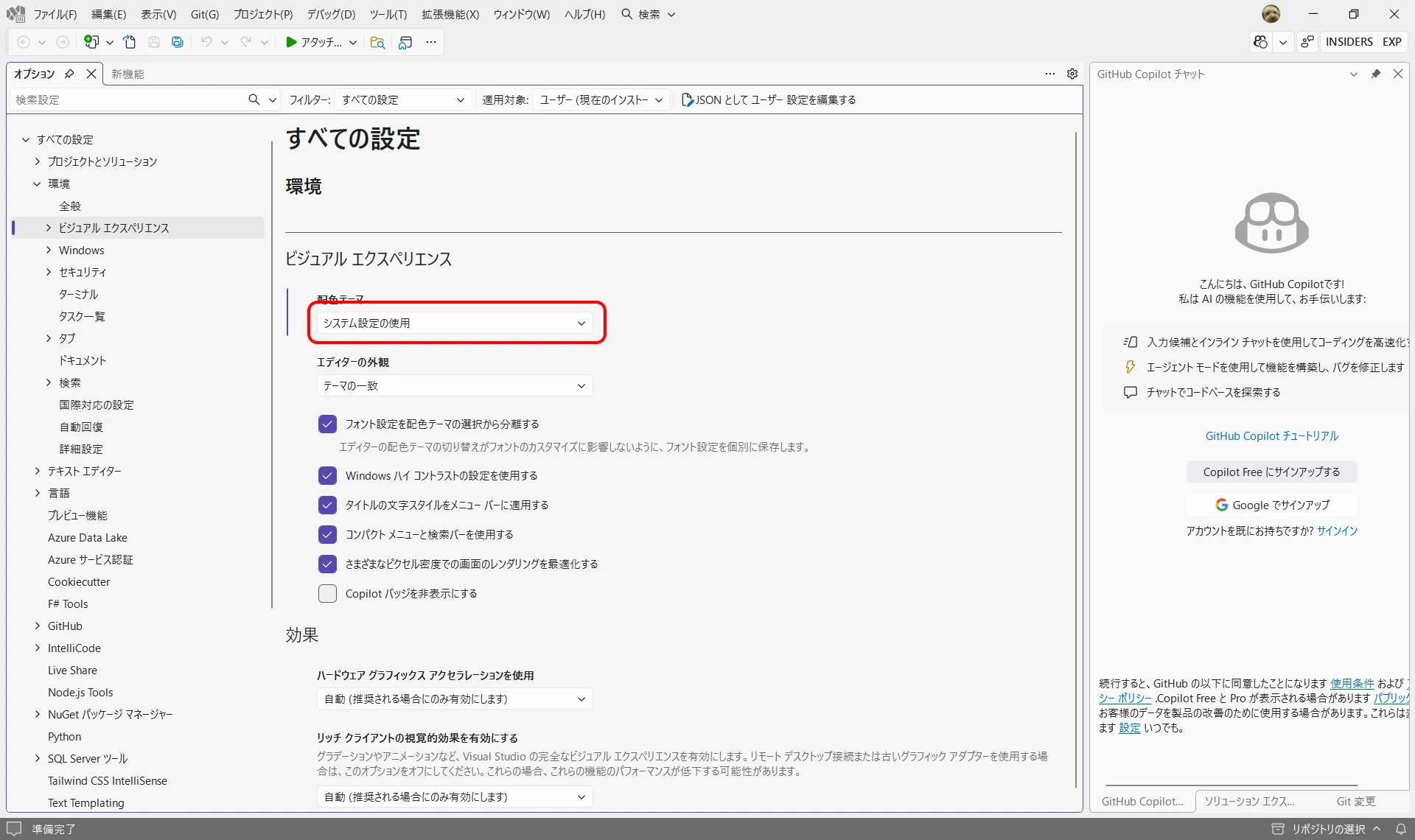Click the open file icon

(130, 42)
